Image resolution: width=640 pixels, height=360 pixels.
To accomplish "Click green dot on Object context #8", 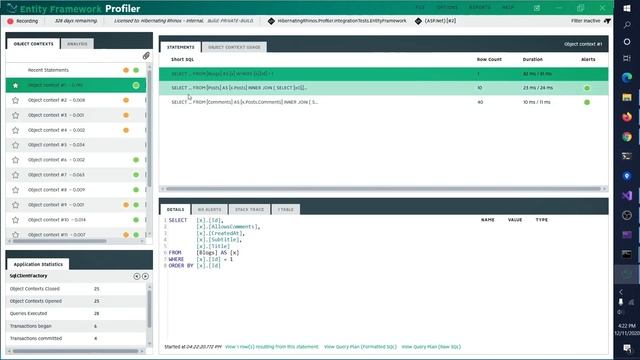I will 136,190.
